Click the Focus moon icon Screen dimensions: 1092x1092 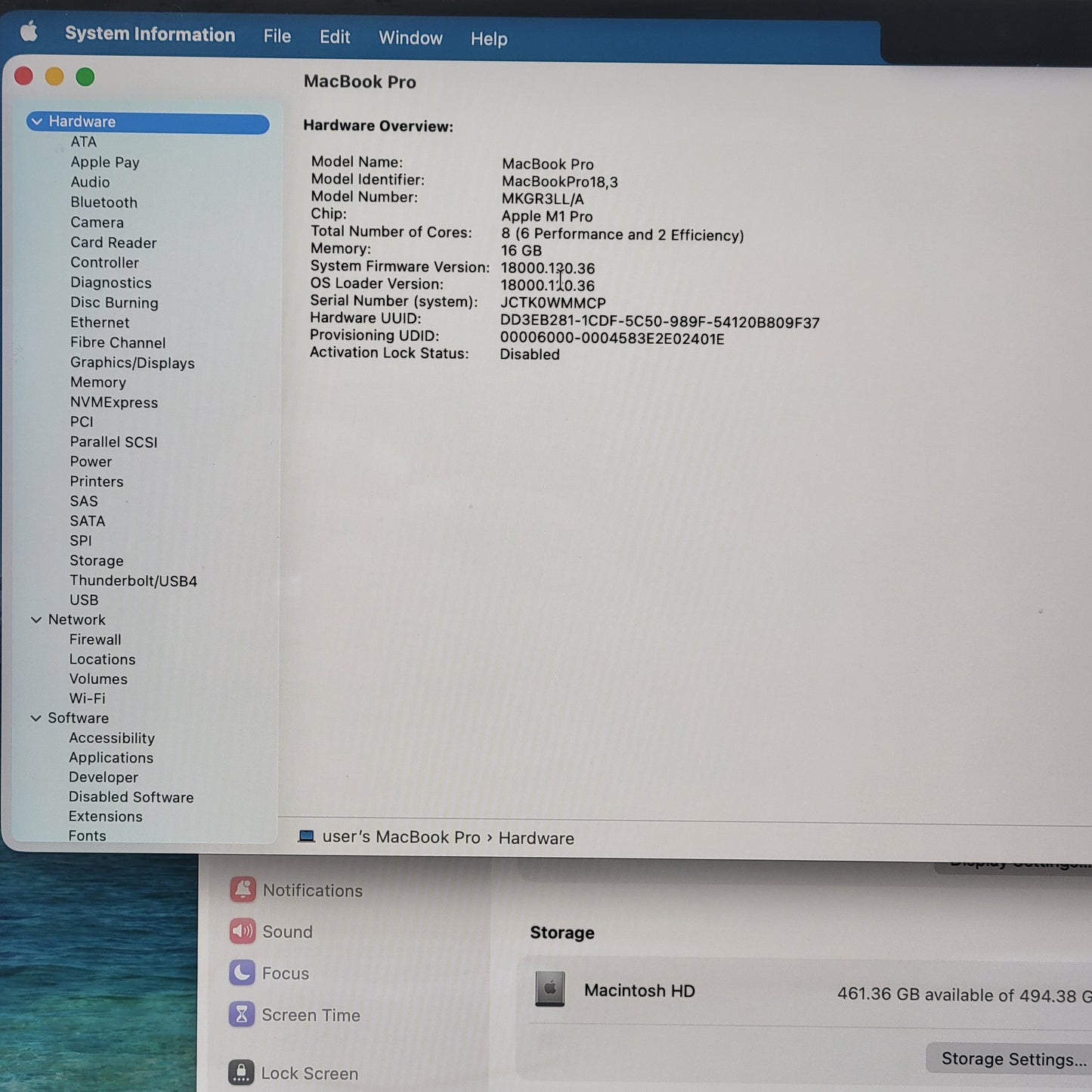[242, 973]
